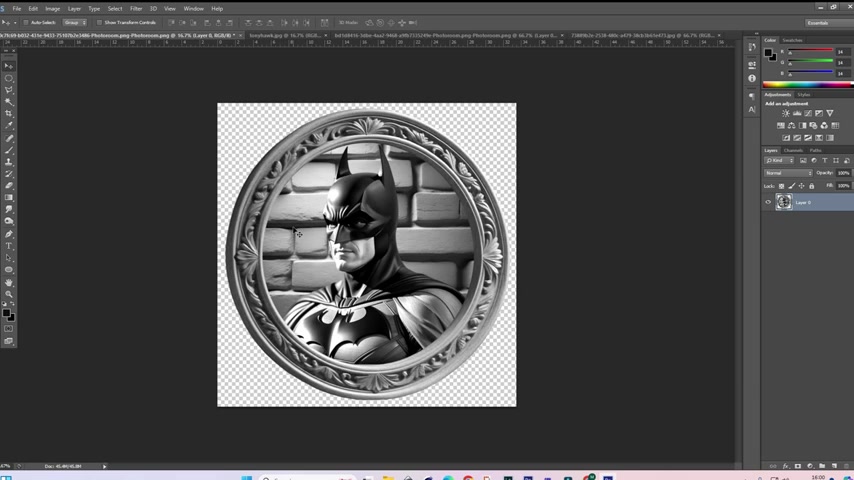The image size is (854, 480).
Task: Add a Brightness/Contrast adjustment
Action: (786, 113)
